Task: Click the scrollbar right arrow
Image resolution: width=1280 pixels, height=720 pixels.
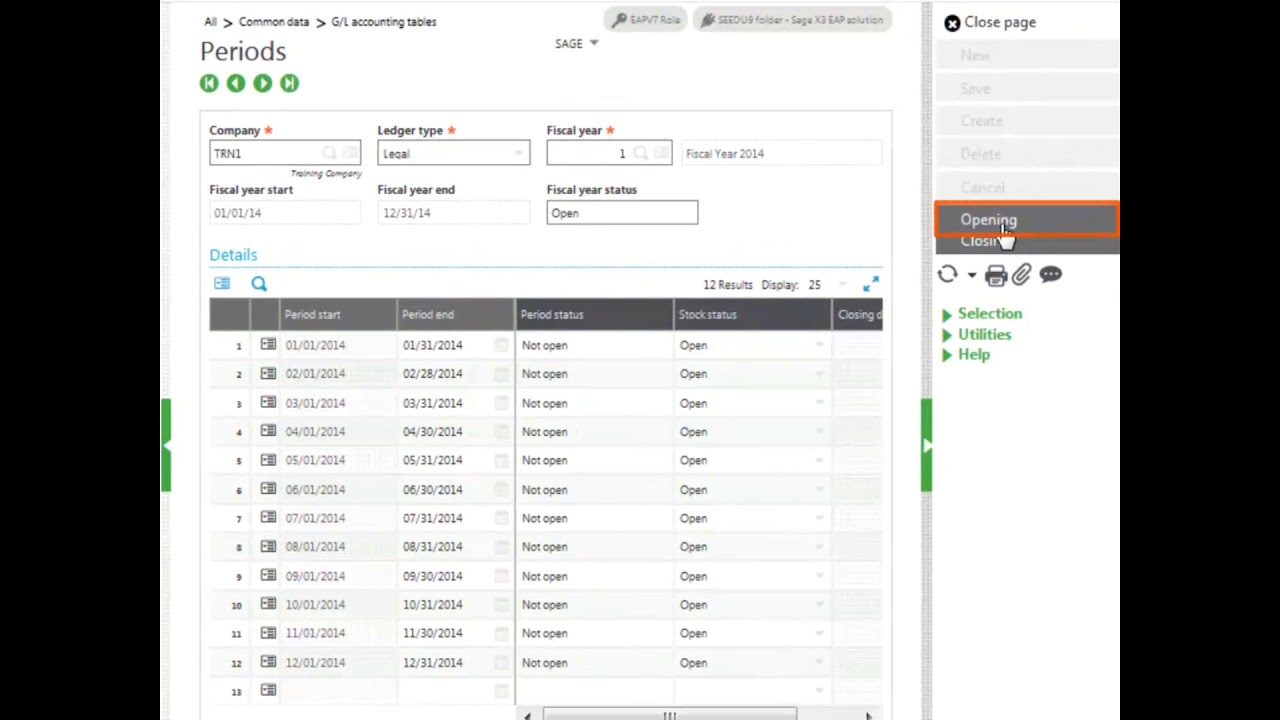Action: pyautogui.click(x=868, y=715)
